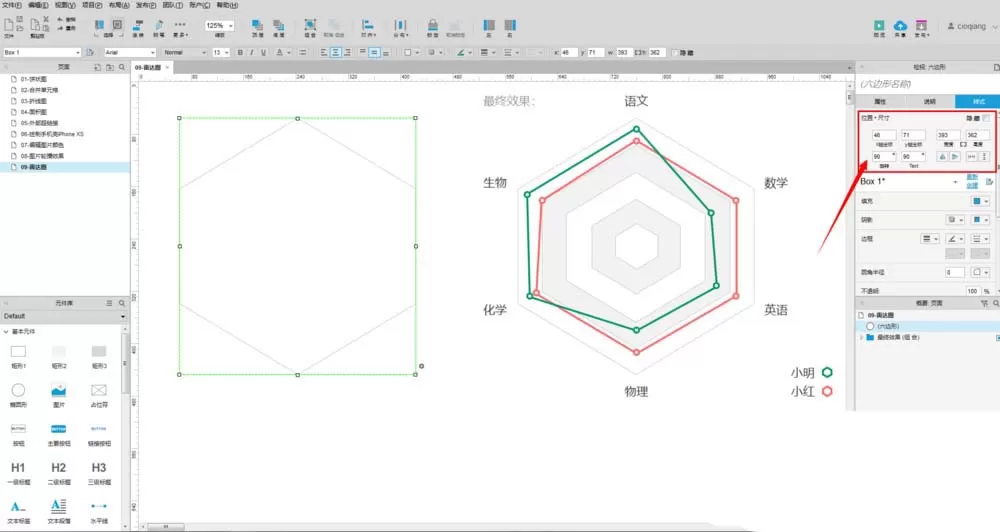Click the left pane toggle icon

pyautogui.click(x=489, y=25)
